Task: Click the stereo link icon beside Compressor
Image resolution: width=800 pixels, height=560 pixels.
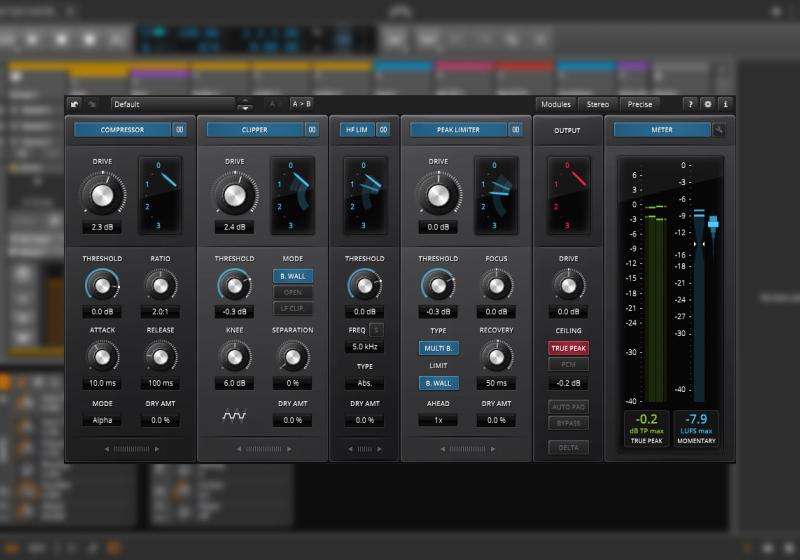Action: (x=180, y=130)
